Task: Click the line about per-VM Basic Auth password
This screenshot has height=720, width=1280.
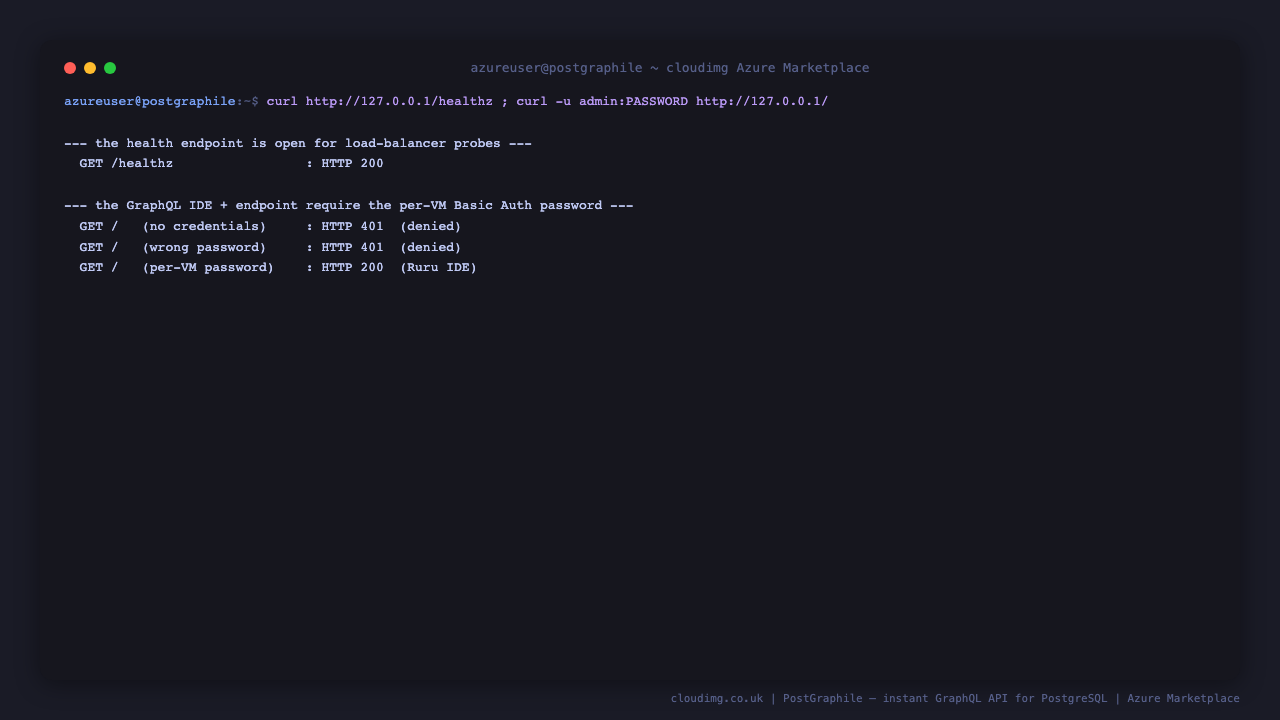Action: coord(349,206)
